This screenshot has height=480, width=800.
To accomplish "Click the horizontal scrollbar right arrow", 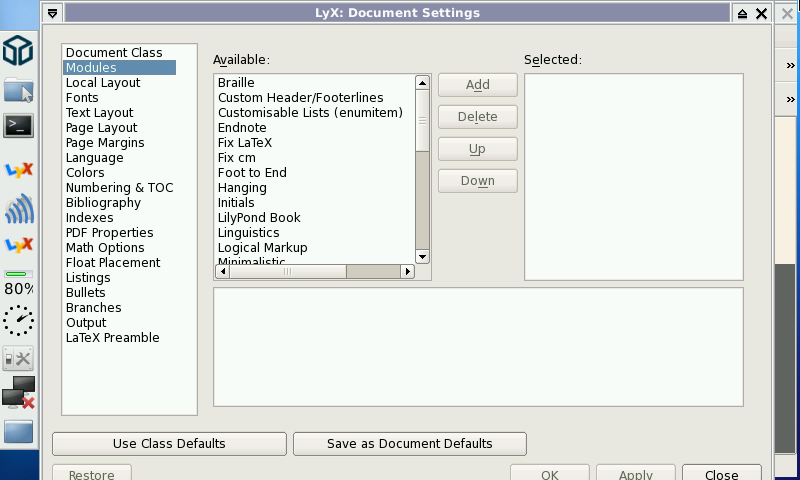I will [x=407, y=271].
